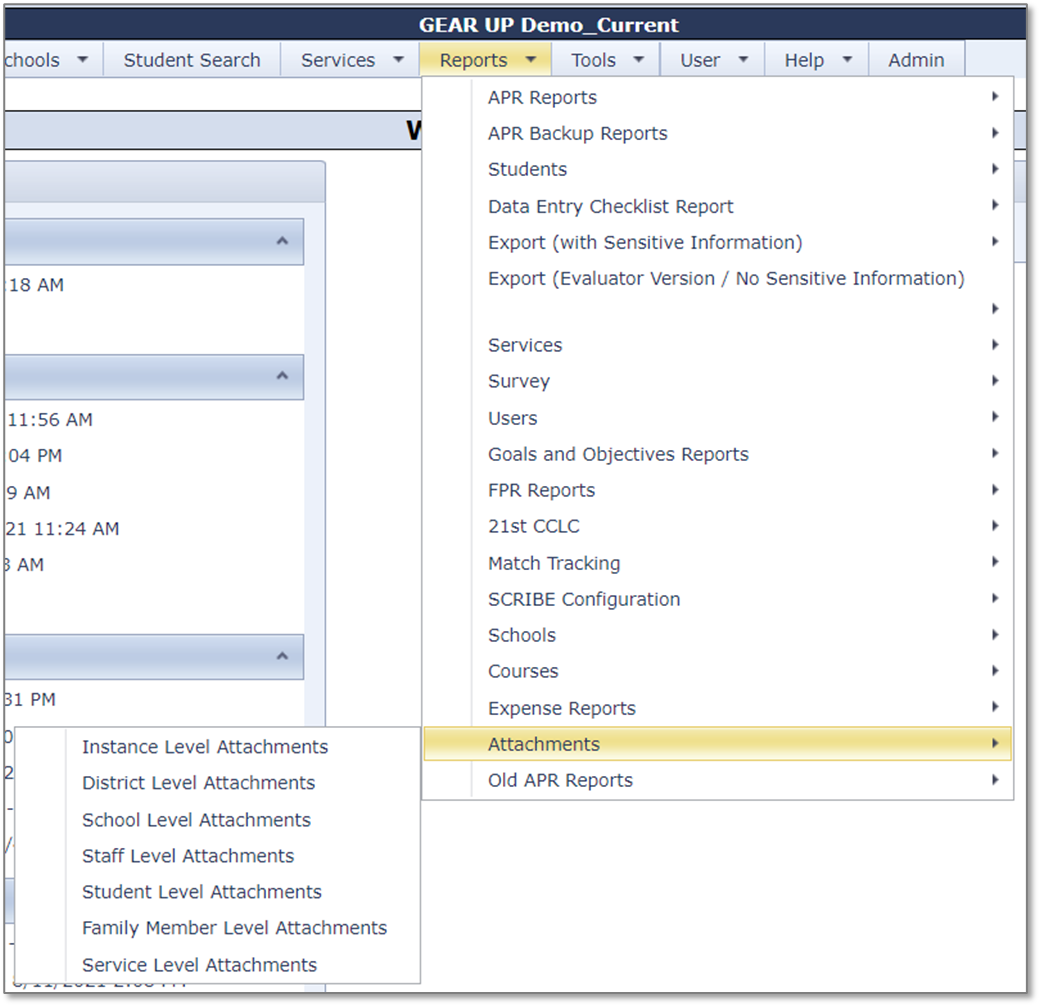Open the Schools menu in top bar

click(x=53, y=60)
